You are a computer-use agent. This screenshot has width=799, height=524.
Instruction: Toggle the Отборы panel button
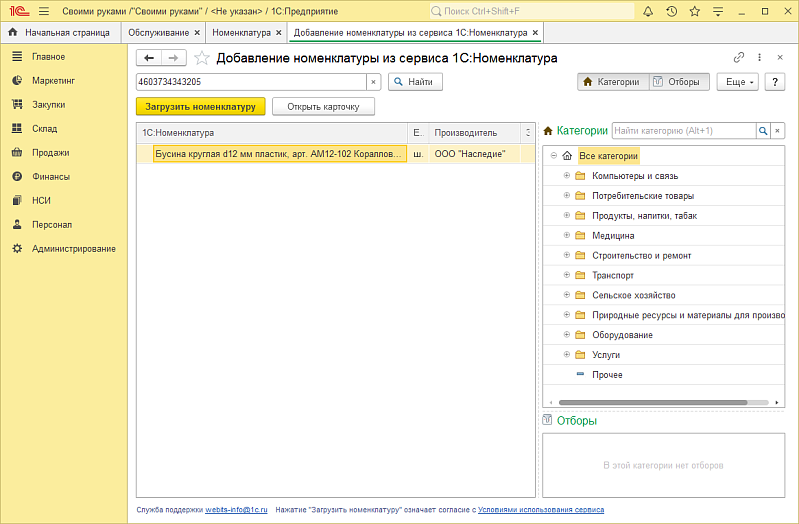(680, 82)
